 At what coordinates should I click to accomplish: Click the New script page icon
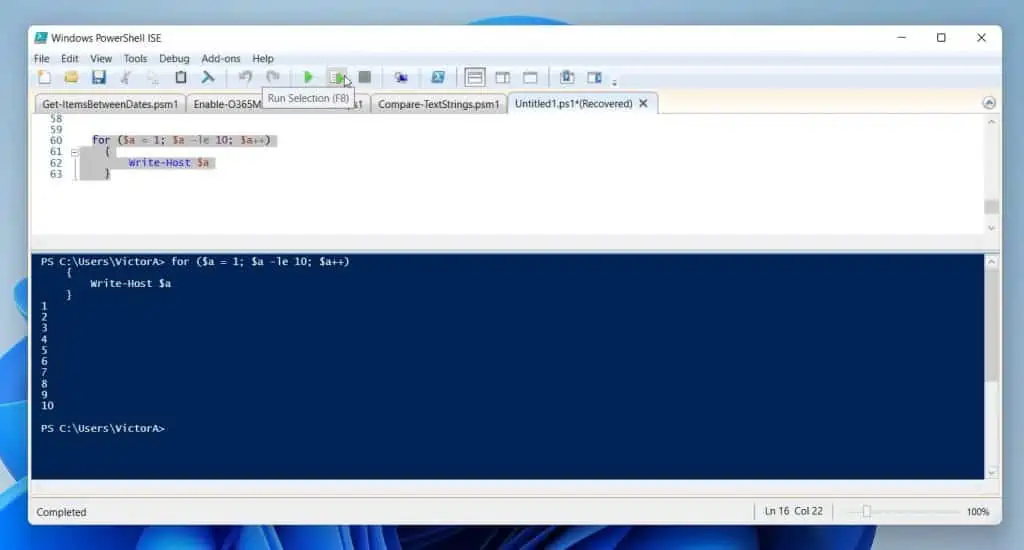[44, 77]
